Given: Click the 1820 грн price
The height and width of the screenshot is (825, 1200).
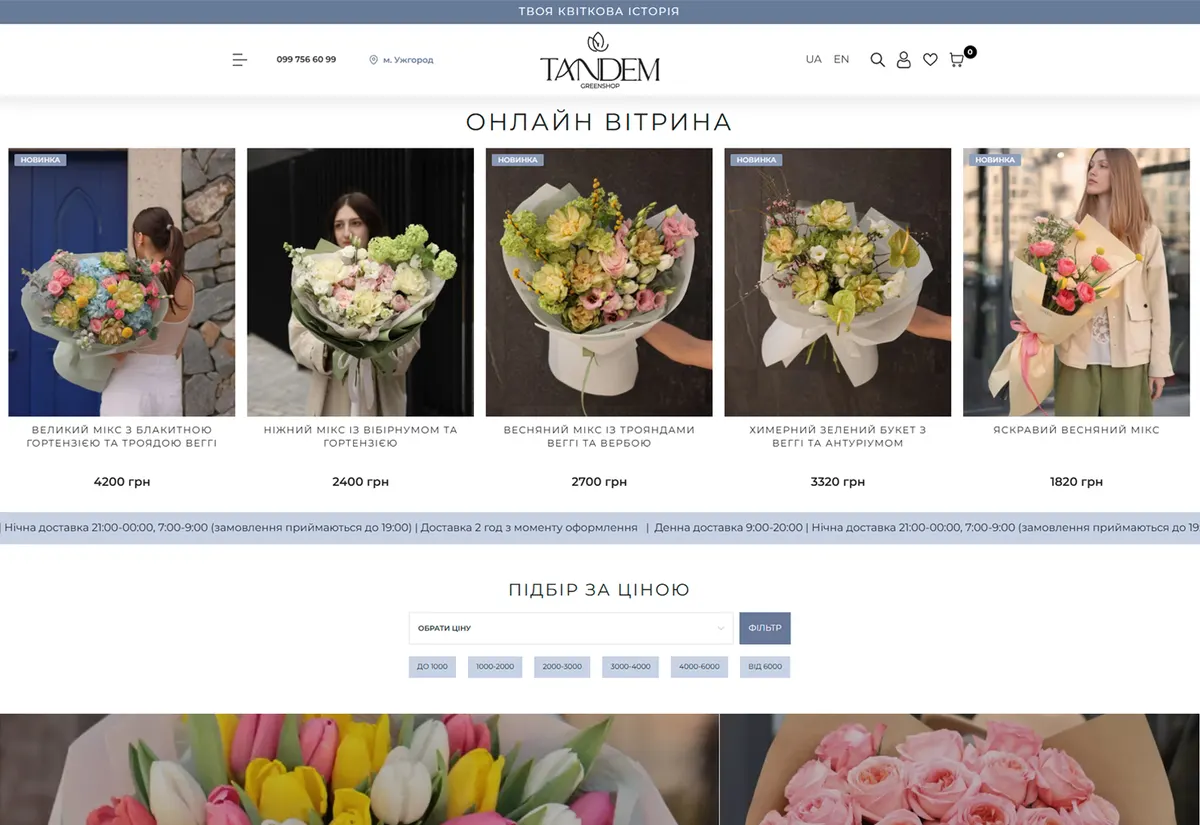Looking at the screenshot, I should point(1076,482).
